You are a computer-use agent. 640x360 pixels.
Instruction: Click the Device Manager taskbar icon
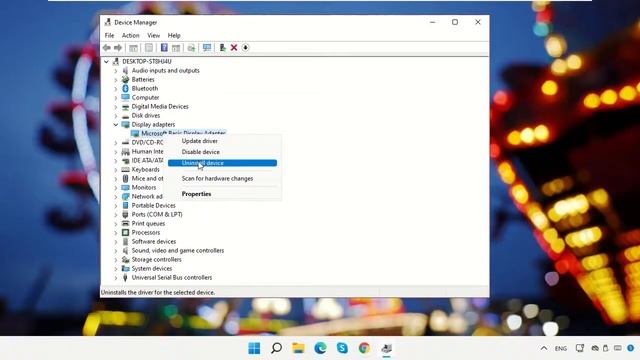(387, 348)
